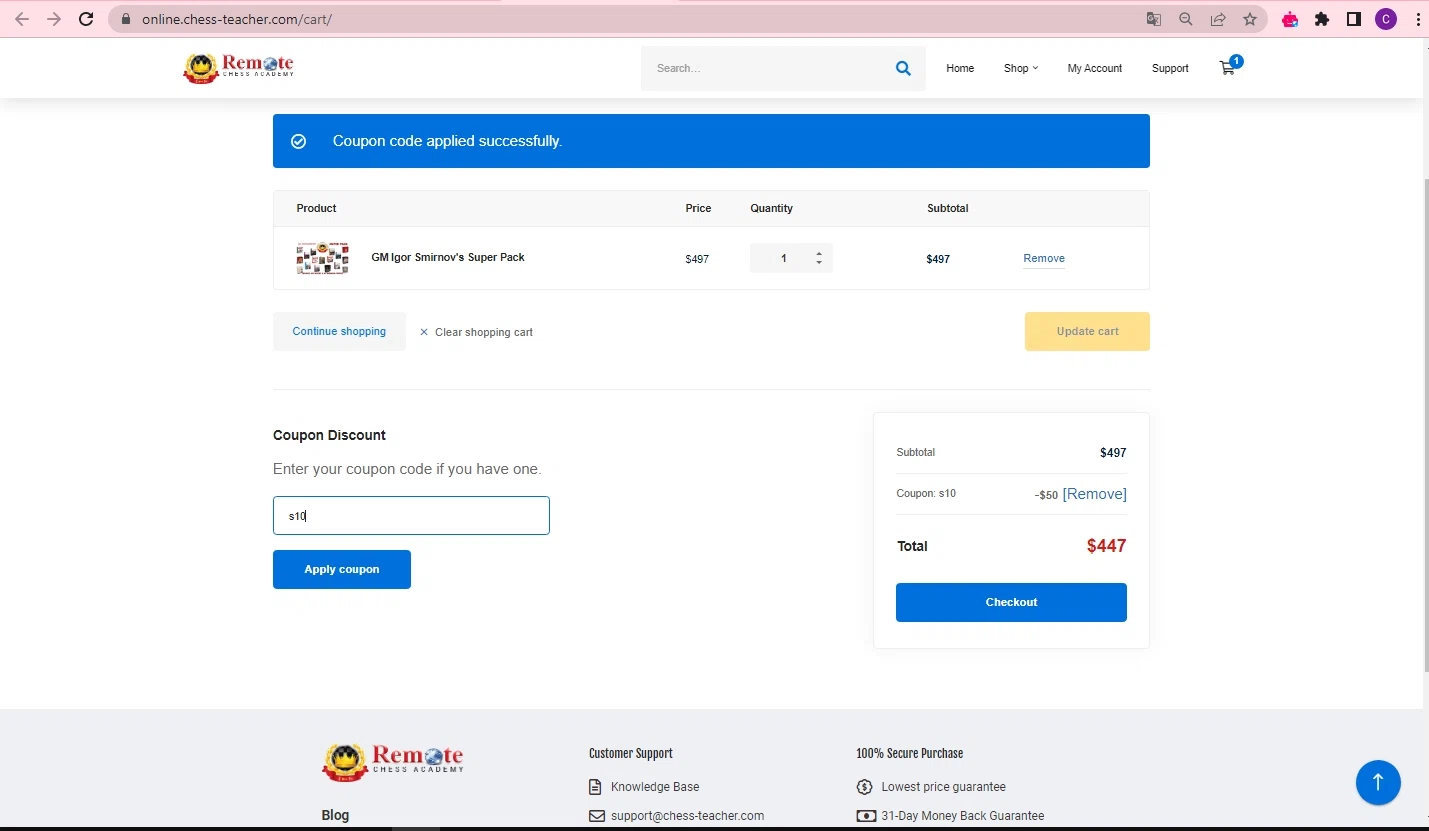The width and height of the screenshot is (1429, 831).
Task: Click the browser back arrow
Action: click(22, 19)
